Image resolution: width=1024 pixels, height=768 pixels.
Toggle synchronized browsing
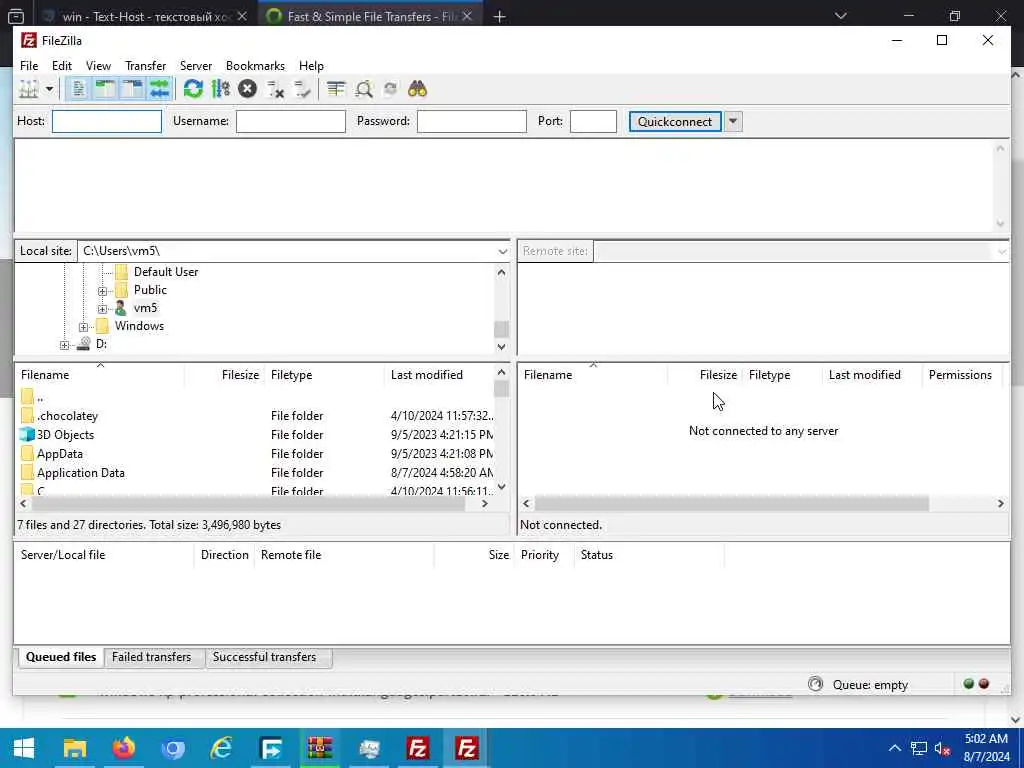[x=391, y=89]
